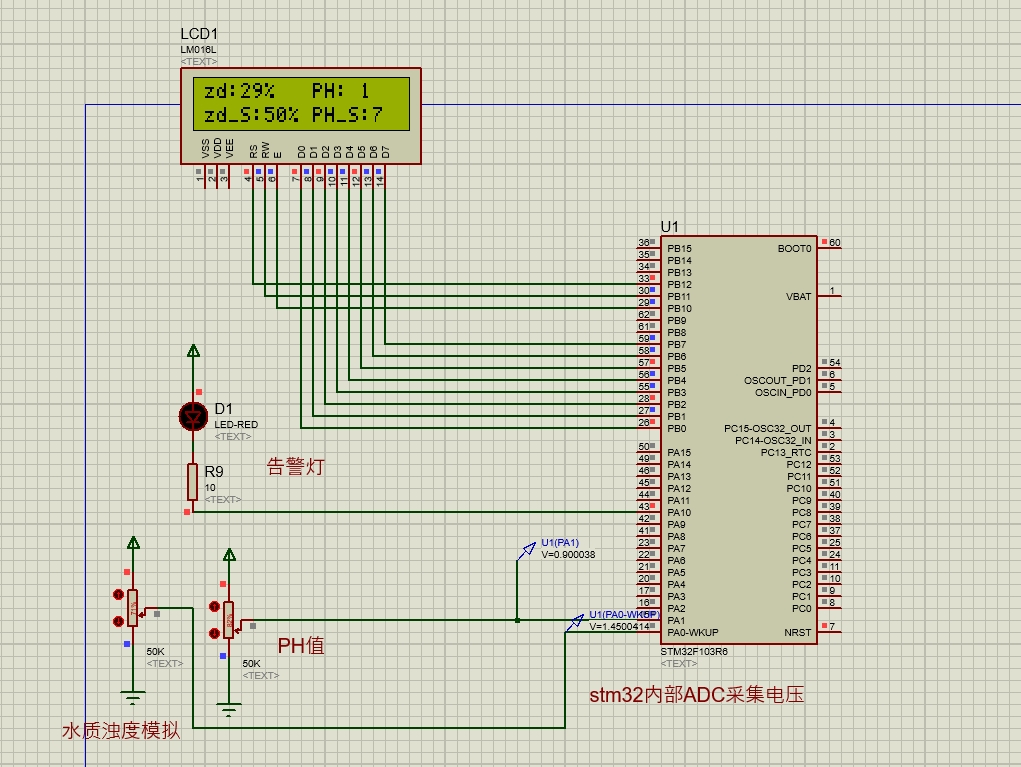Select the 82% PH potentiometer body
The height and width of the screenshot is (767, 1021).
click(229, 621)
